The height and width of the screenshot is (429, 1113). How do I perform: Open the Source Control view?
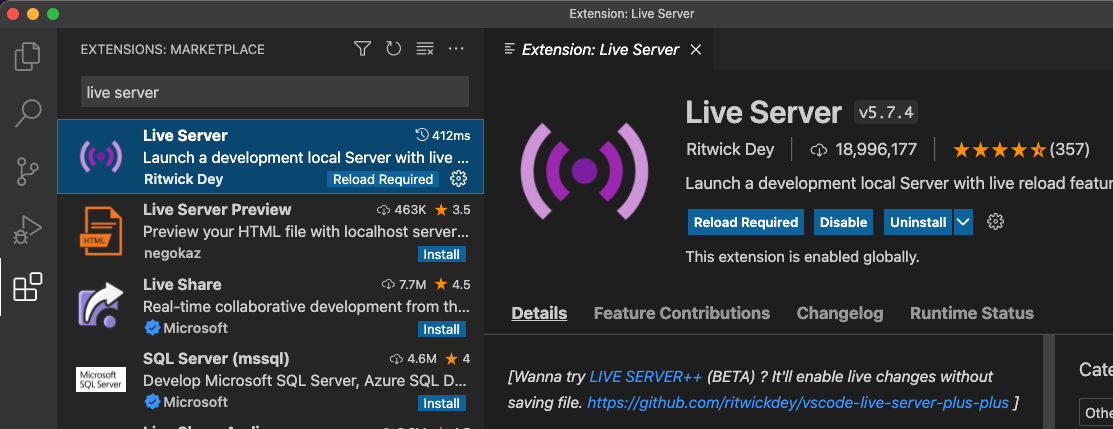click(28, 172)
